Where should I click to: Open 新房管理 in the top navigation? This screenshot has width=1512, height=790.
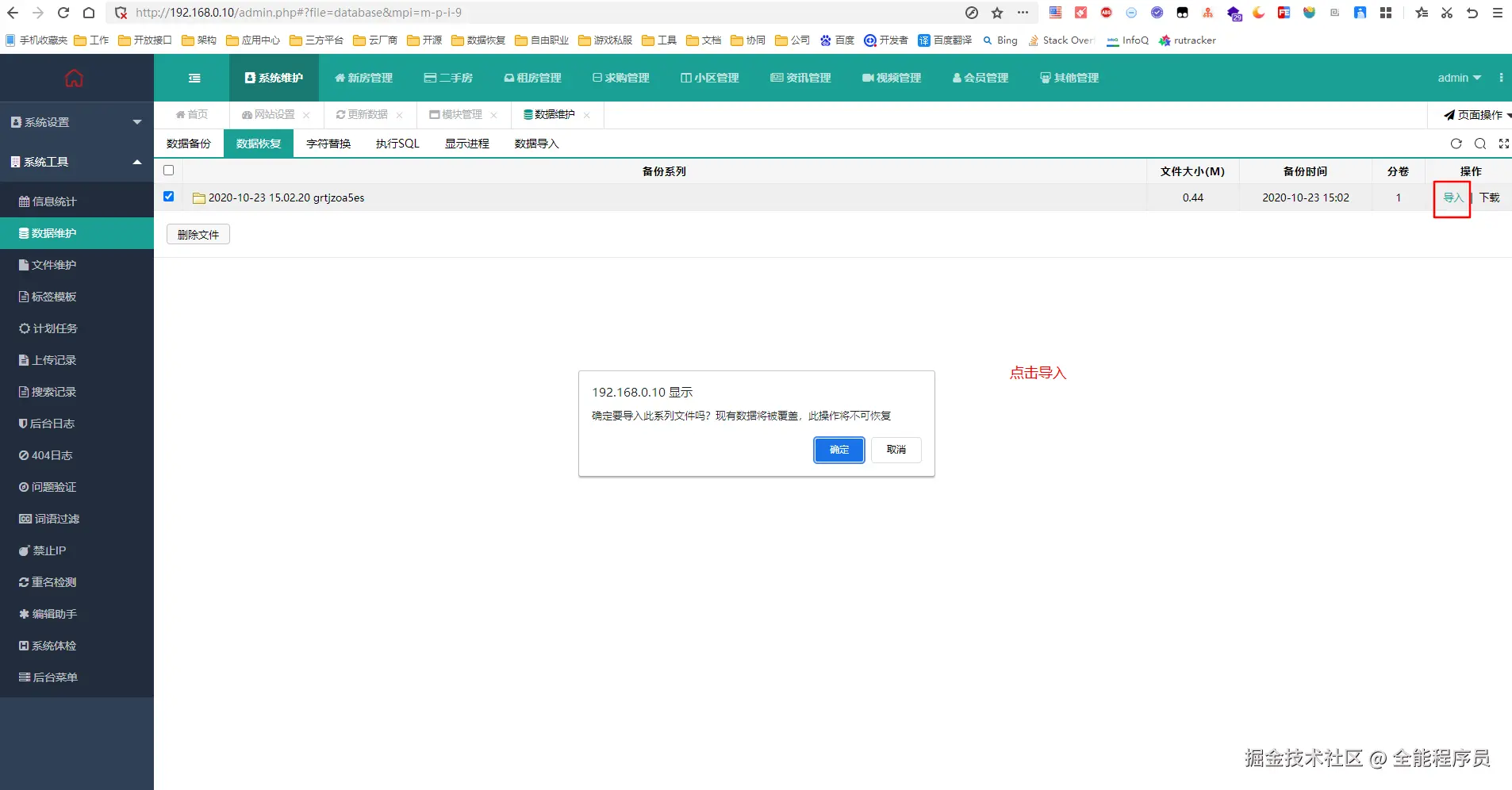click(364, 78)
